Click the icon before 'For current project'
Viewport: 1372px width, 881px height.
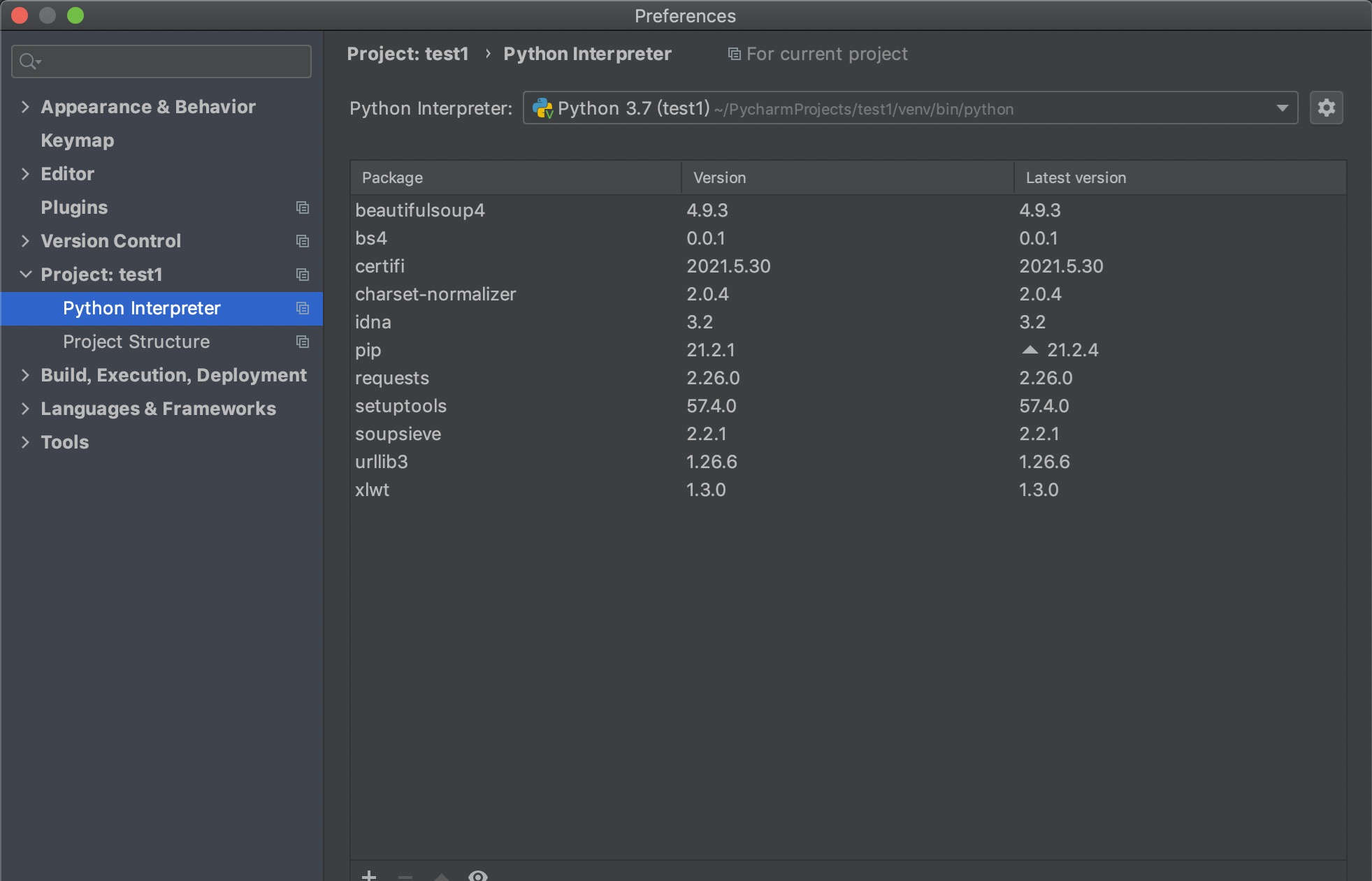734,54
